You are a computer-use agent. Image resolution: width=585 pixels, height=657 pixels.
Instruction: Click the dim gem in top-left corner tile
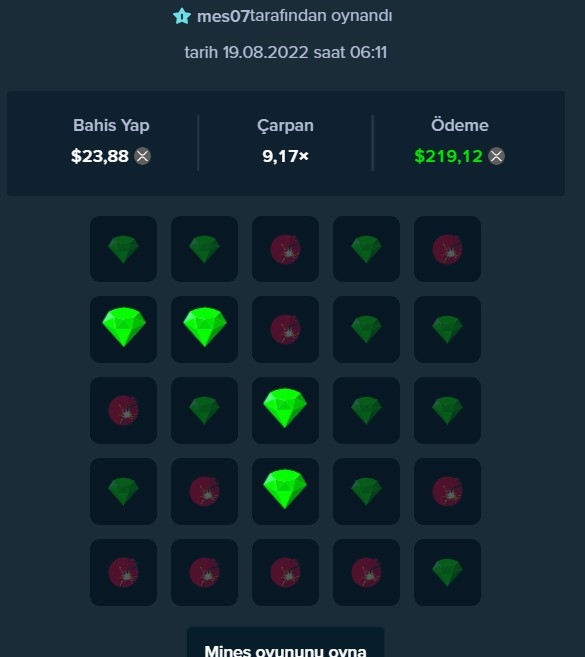[124, 249]
